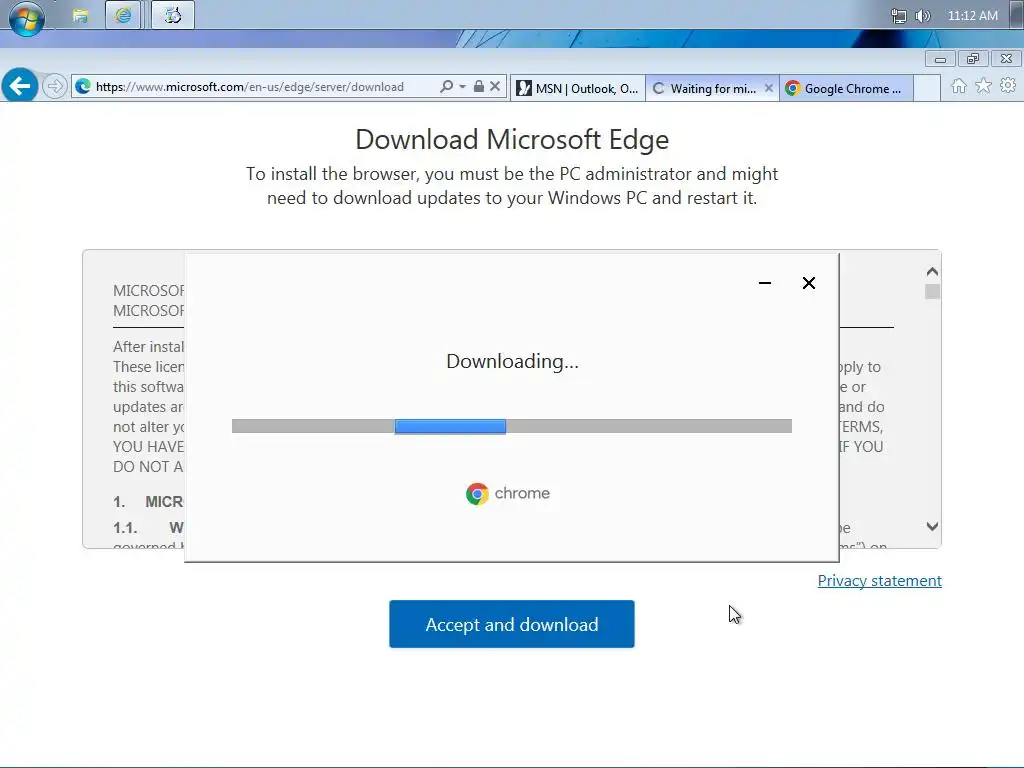The height and width of the screenshot is (768, 1024).
Task: Focus the microsoft.com address bar URL
Action: (249, 87)
